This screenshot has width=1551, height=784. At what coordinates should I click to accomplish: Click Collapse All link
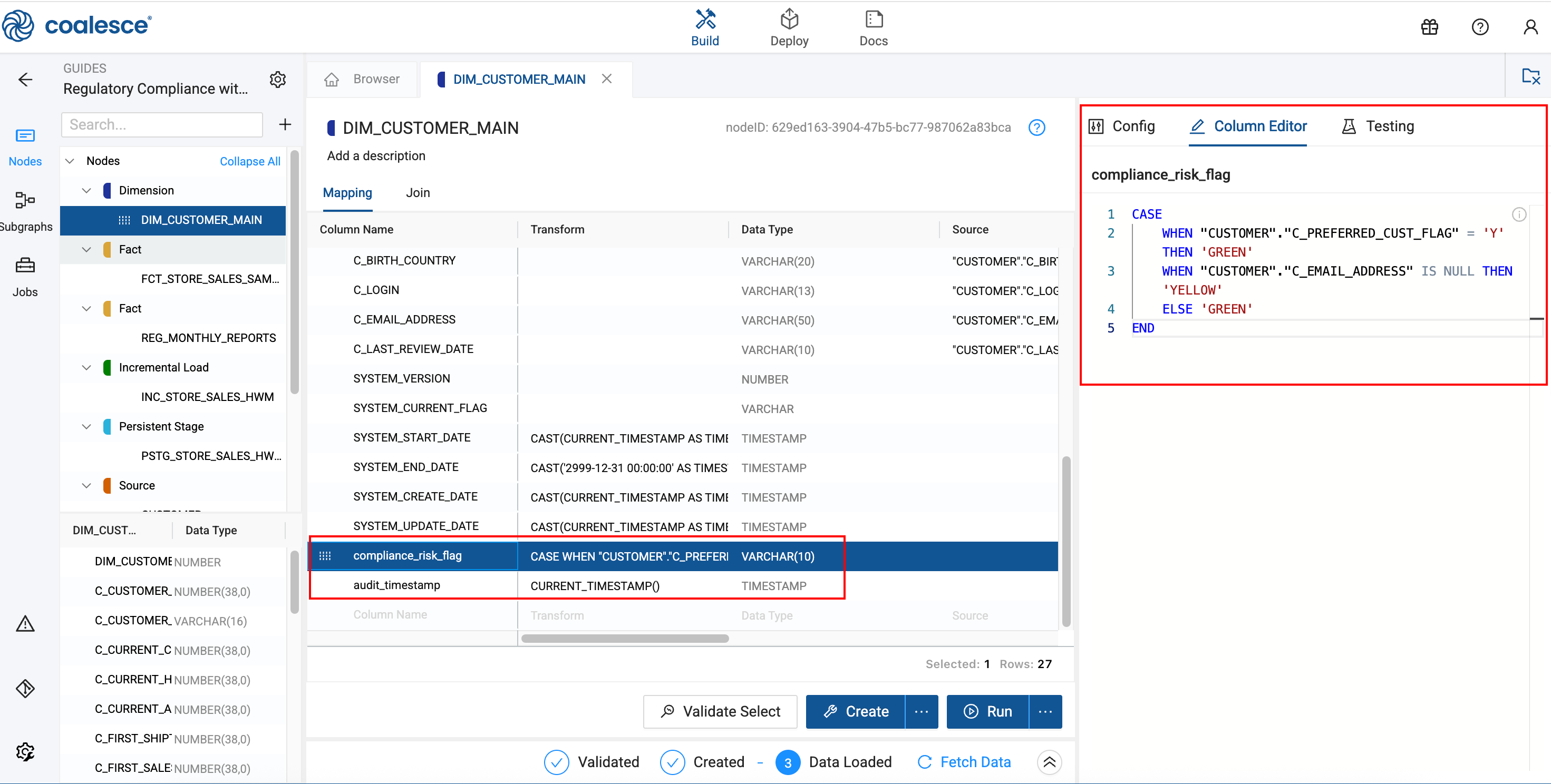[x=250, y=161]
